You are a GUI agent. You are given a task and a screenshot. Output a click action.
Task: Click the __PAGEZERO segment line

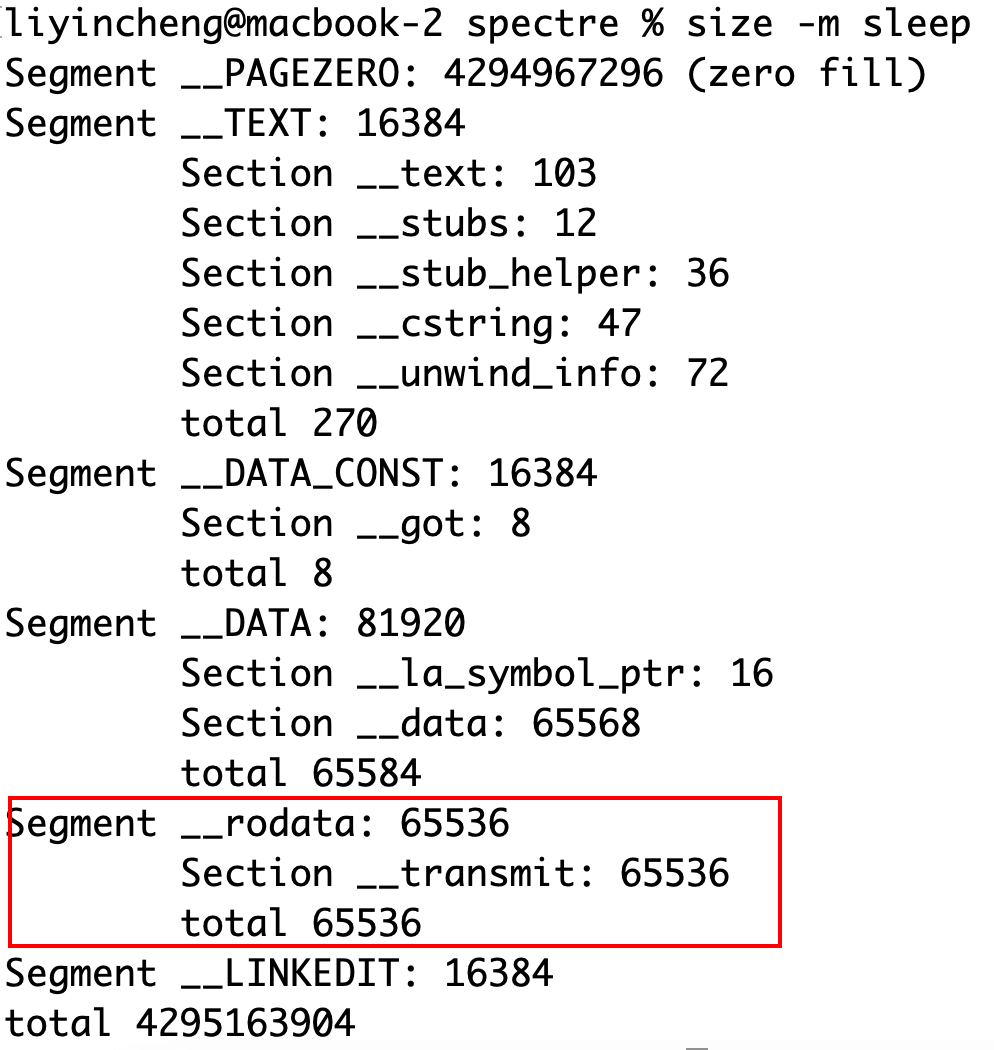pyautogui.click(x=467, y=74)
